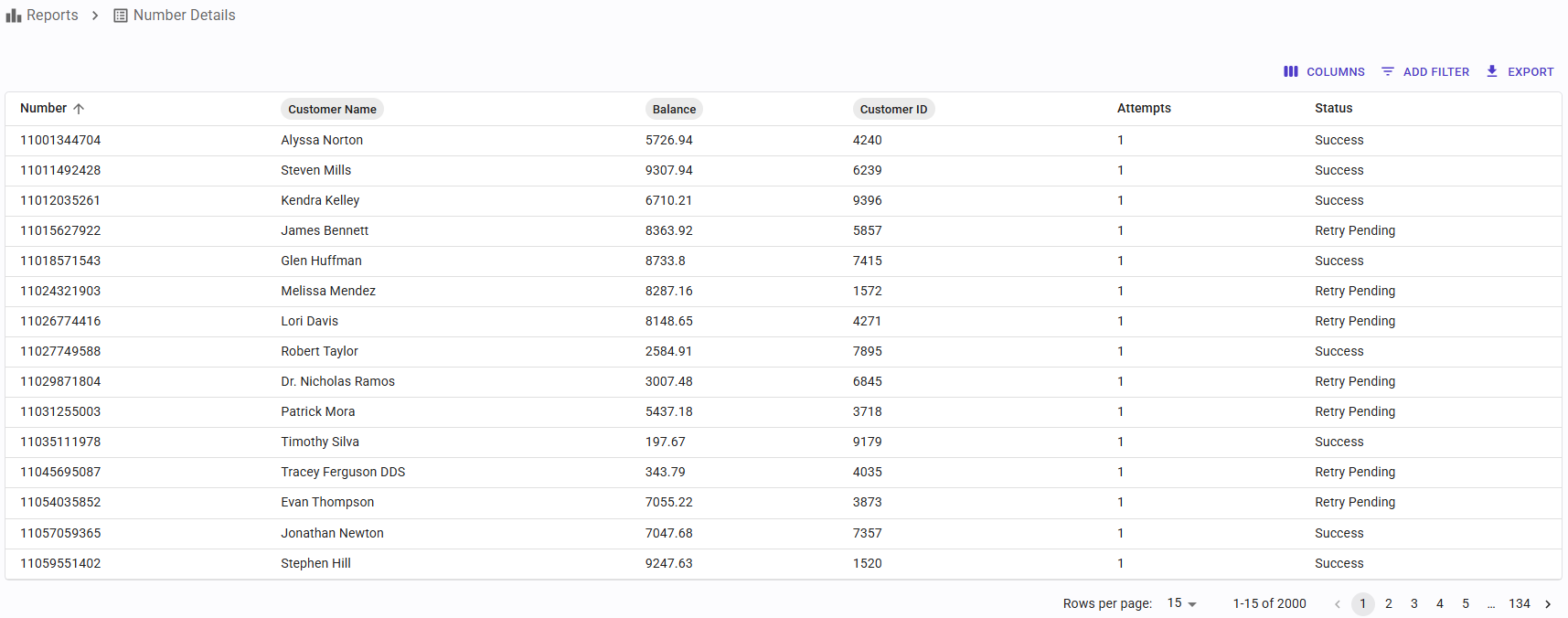1568x618 pixels.
Task: Select the row for Tracey Ferguson DDS
Action: click(x=343, y=472)
